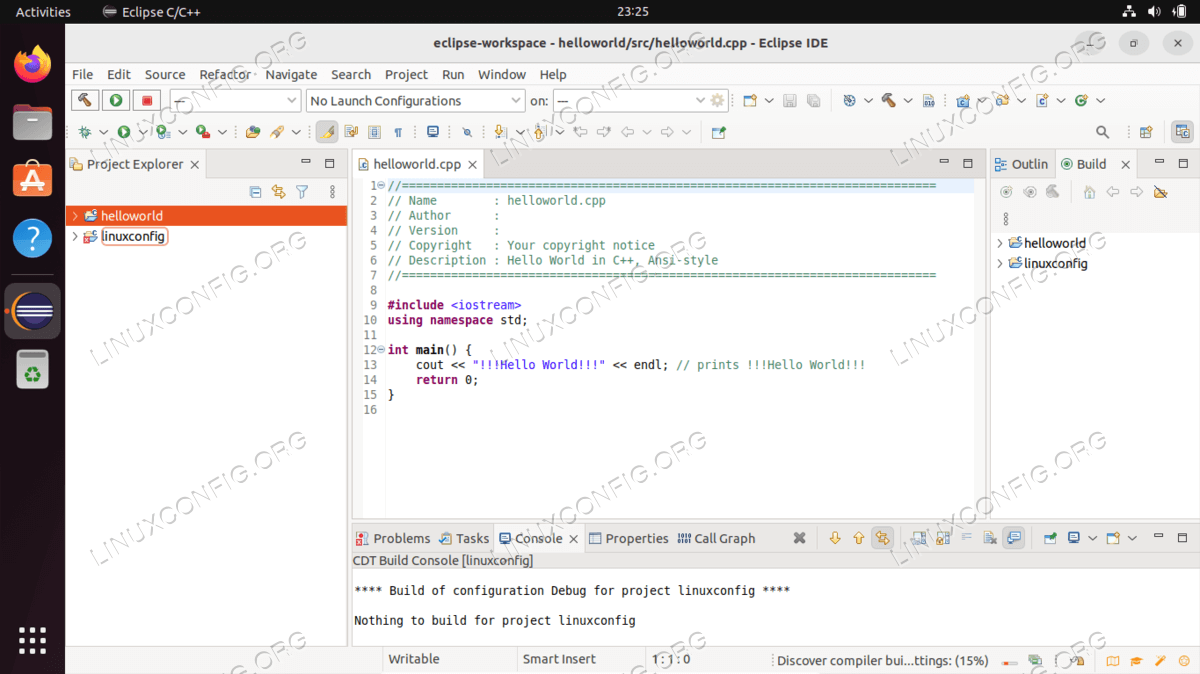Open the Navigate menu
The width and height of the screenshot is (1200, 674).
[291, 74]
